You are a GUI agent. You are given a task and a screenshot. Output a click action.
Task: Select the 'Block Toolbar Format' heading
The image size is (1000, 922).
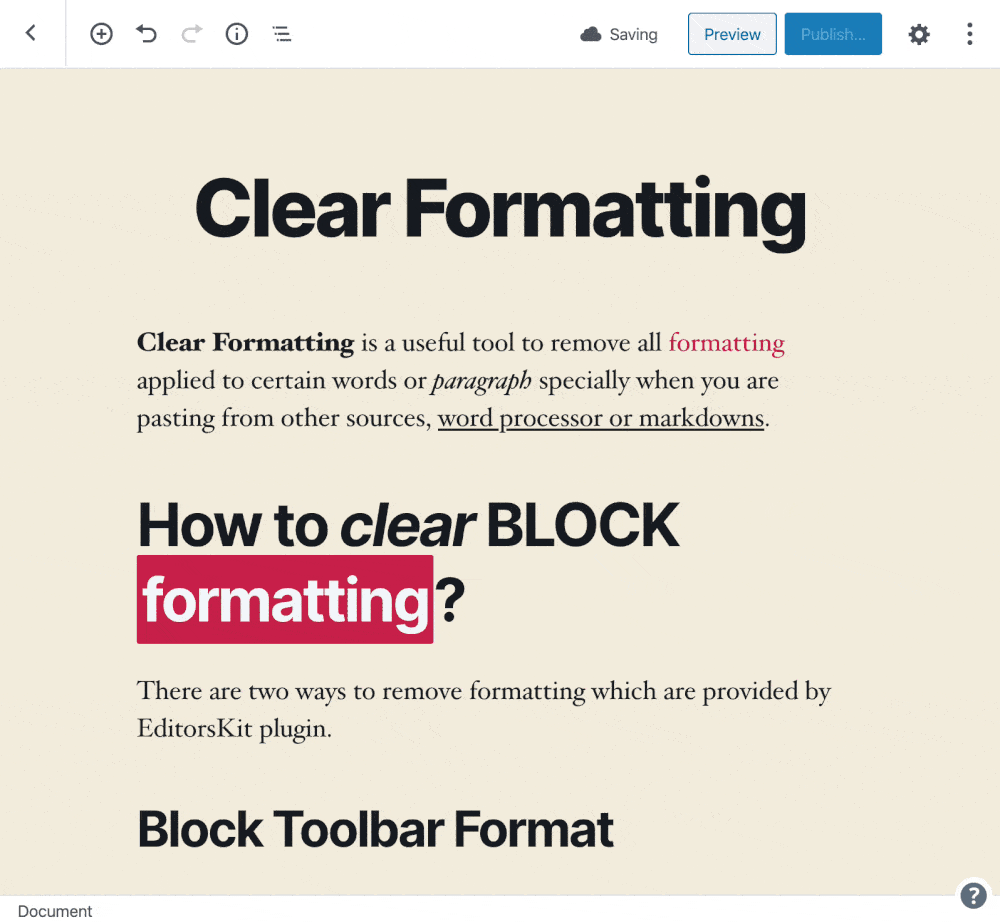click(x=376, y=830)
